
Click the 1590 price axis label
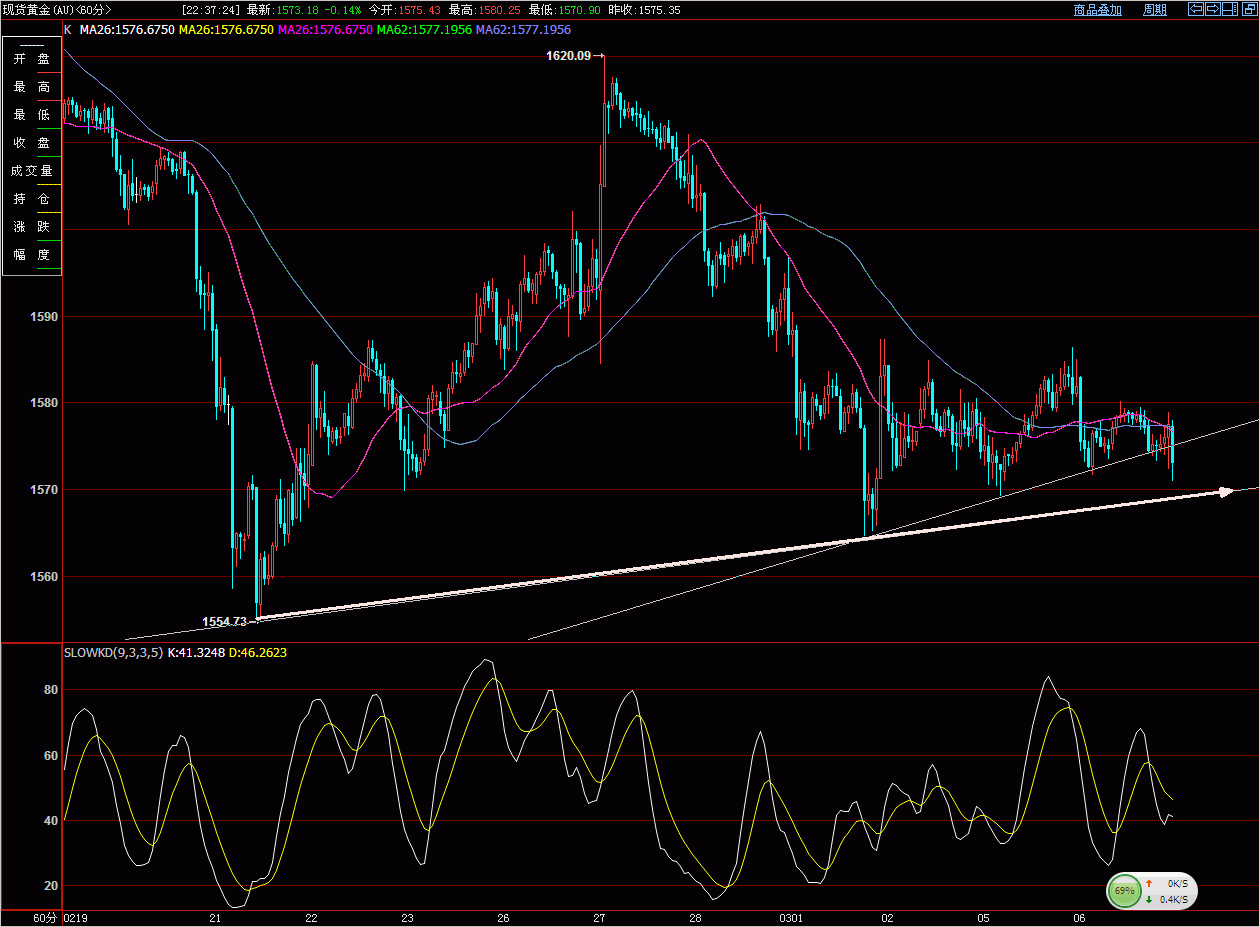(x=42, y=317)
